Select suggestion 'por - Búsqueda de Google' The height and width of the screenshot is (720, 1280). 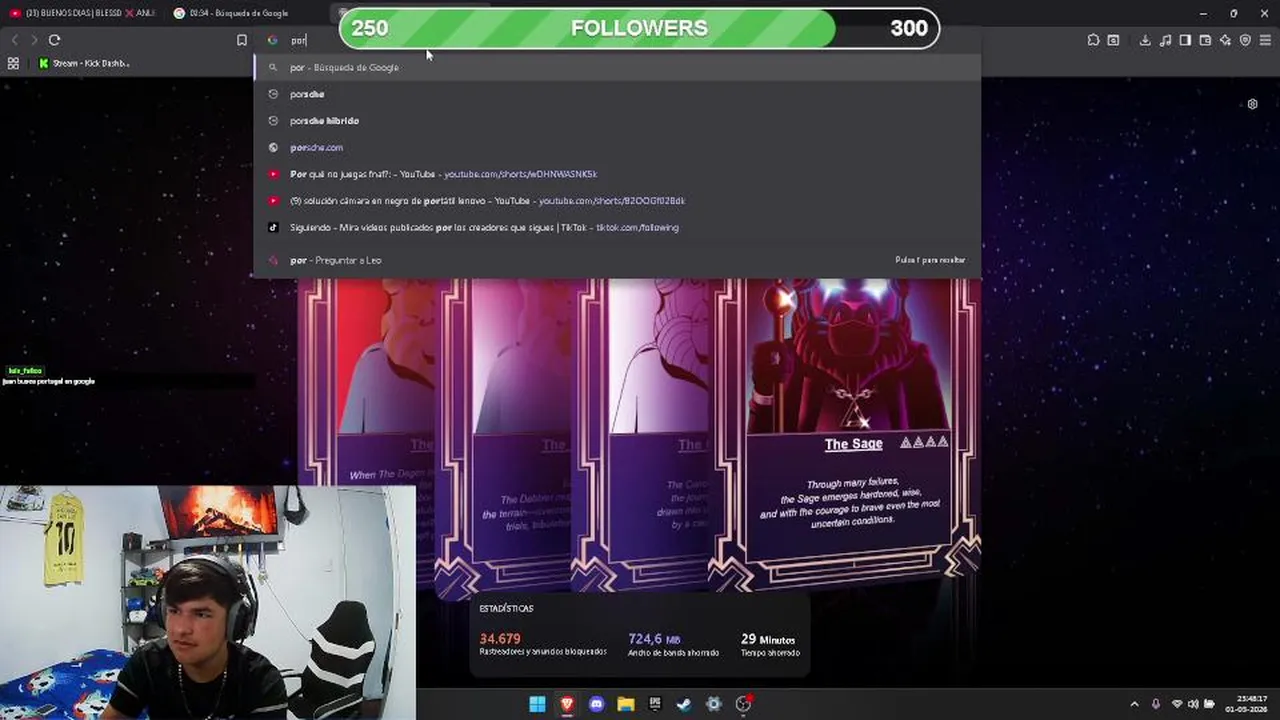[617, 67]
